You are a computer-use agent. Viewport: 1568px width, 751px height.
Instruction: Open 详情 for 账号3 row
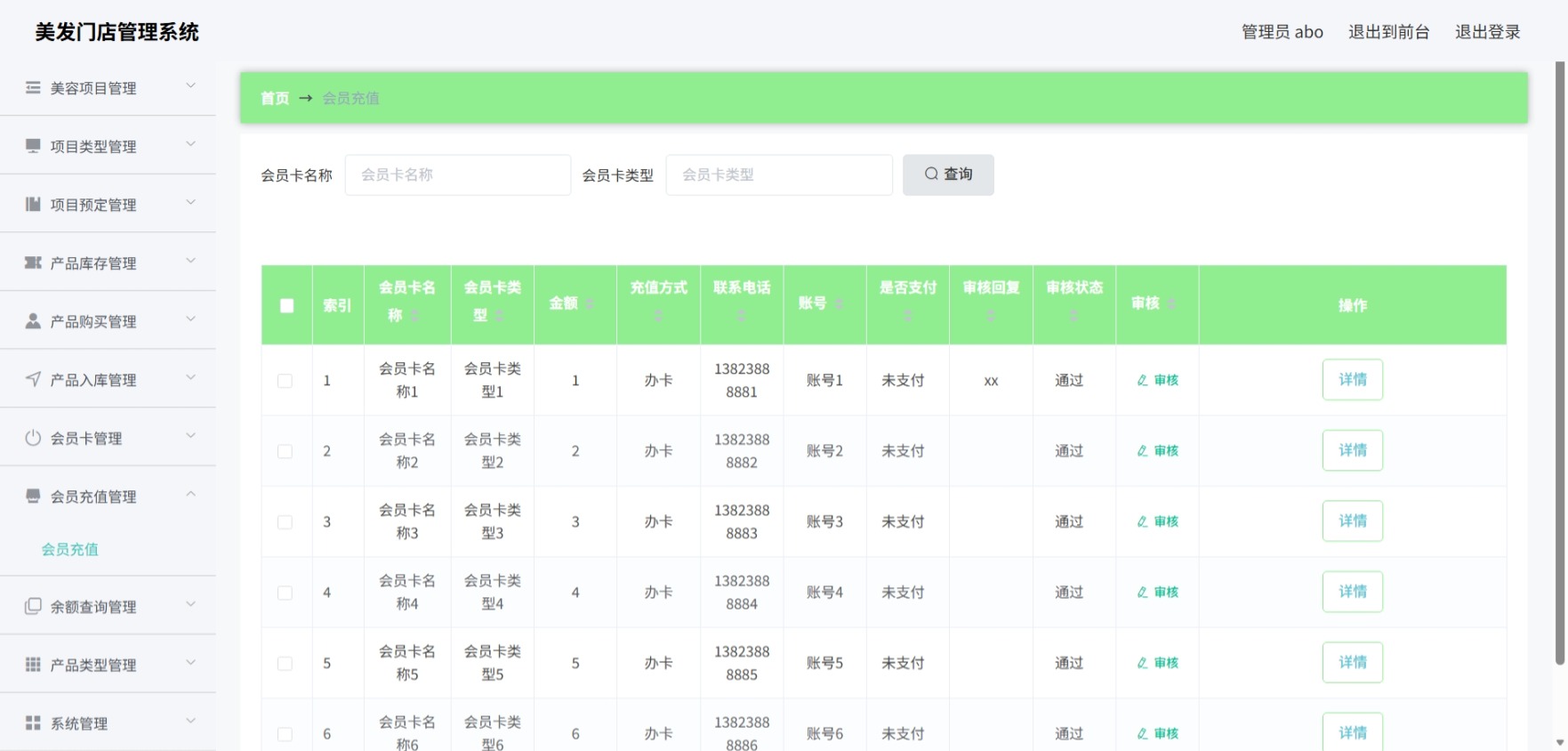coord(1352,521)
